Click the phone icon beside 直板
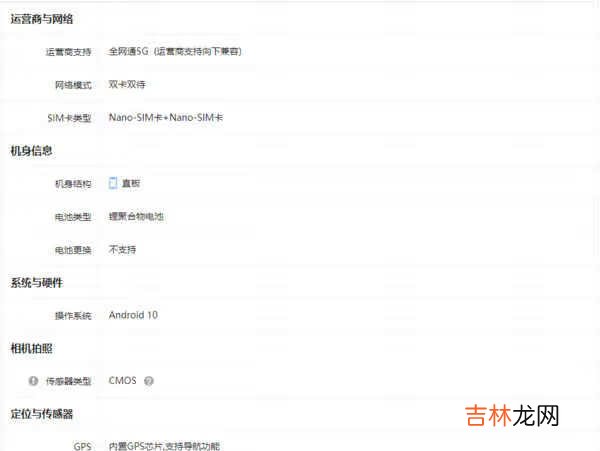This screenshot has width=600, height=451. click(113, 183)
